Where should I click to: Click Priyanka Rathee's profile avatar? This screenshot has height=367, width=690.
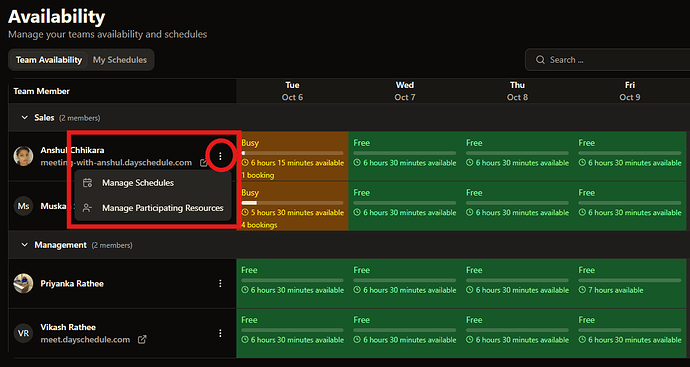23,283
